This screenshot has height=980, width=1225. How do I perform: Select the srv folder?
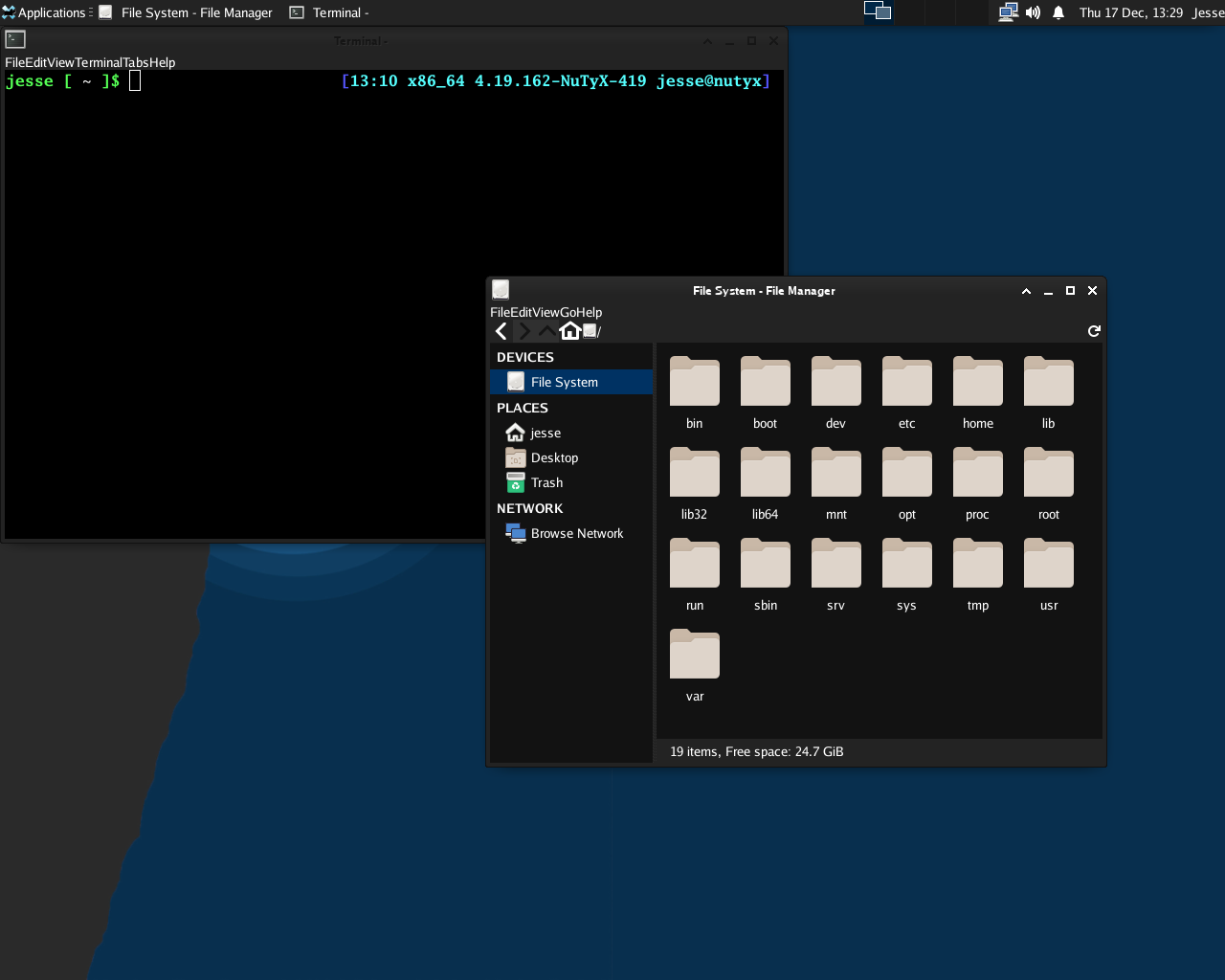(x=836, y=575)
